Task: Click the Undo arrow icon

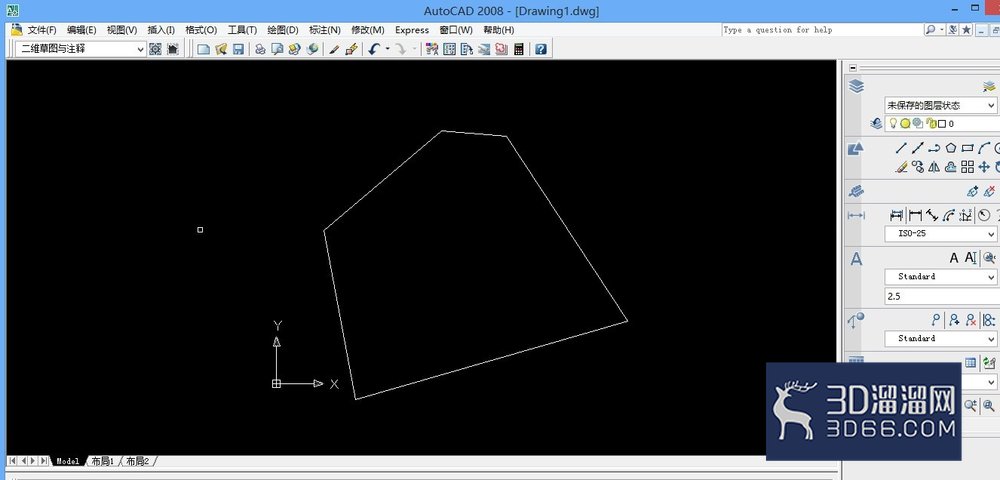Action: pyautogui.click(x=374, y=49)
